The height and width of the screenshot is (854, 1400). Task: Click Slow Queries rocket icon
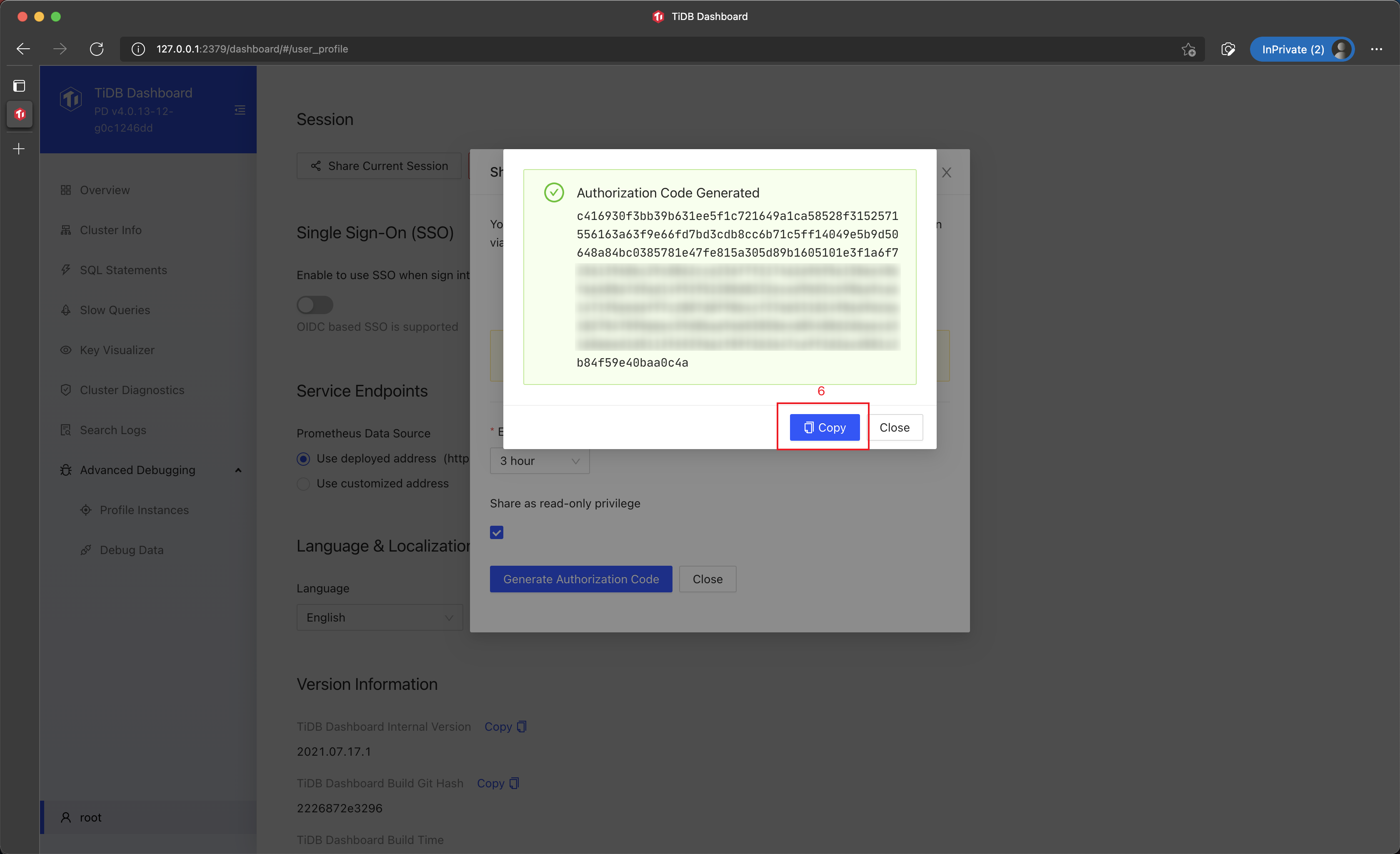tap(66, 310)
